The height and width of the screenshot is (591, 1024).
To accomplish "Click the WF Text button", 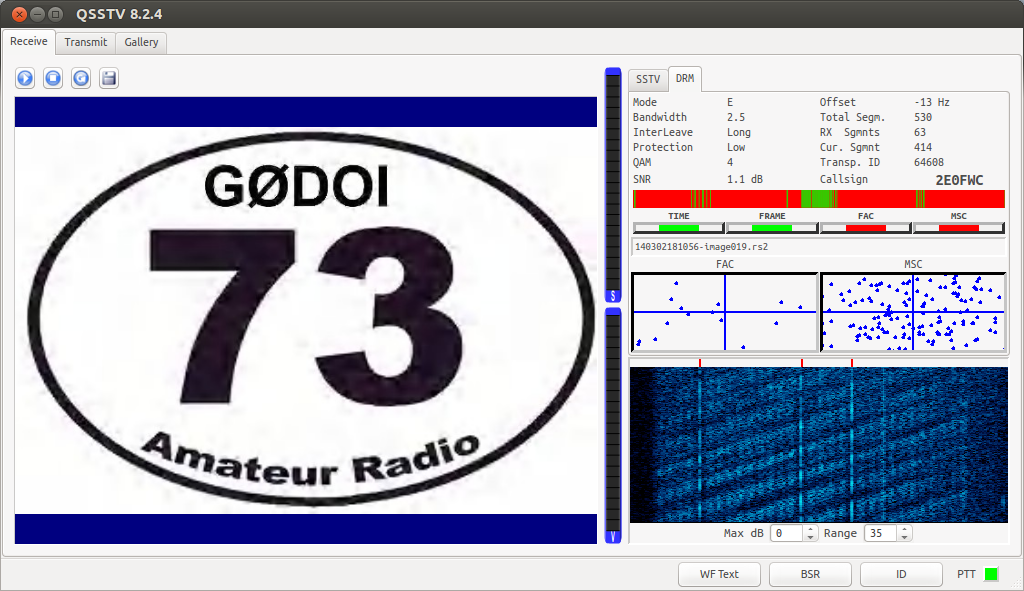I will (x=719, y=574).
